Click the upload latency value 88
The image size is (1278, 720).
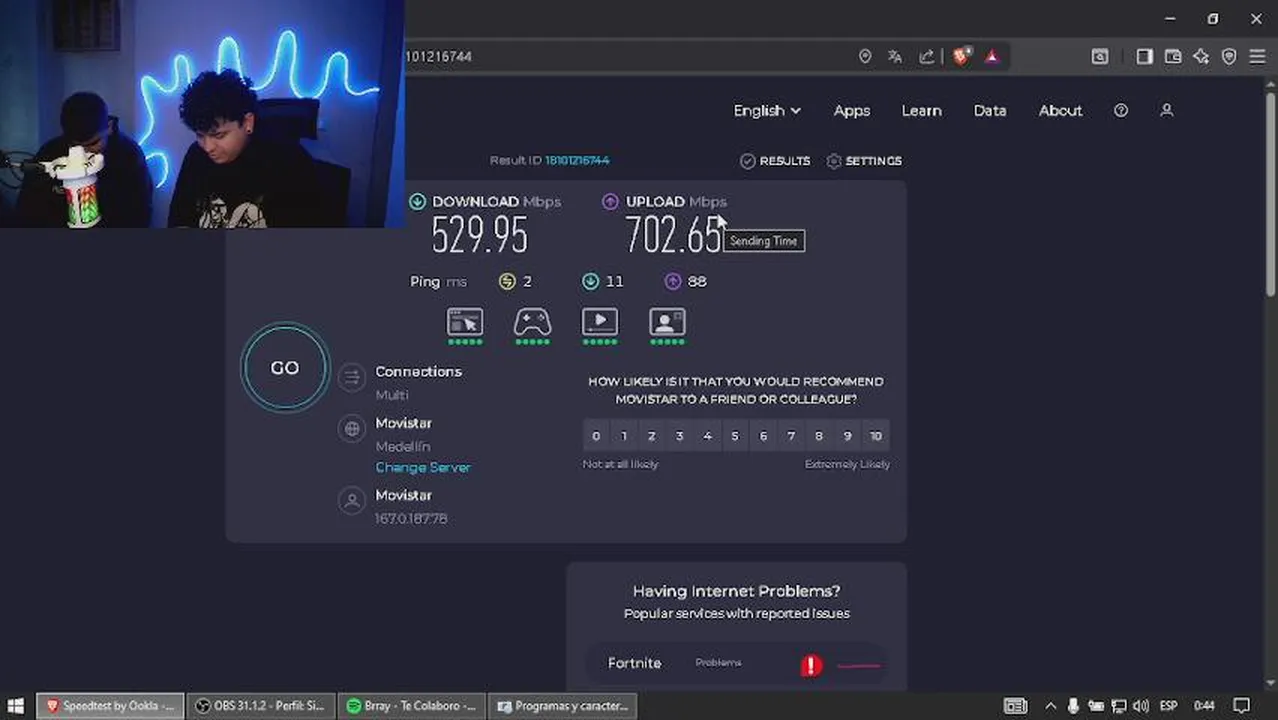coord(697,282)
